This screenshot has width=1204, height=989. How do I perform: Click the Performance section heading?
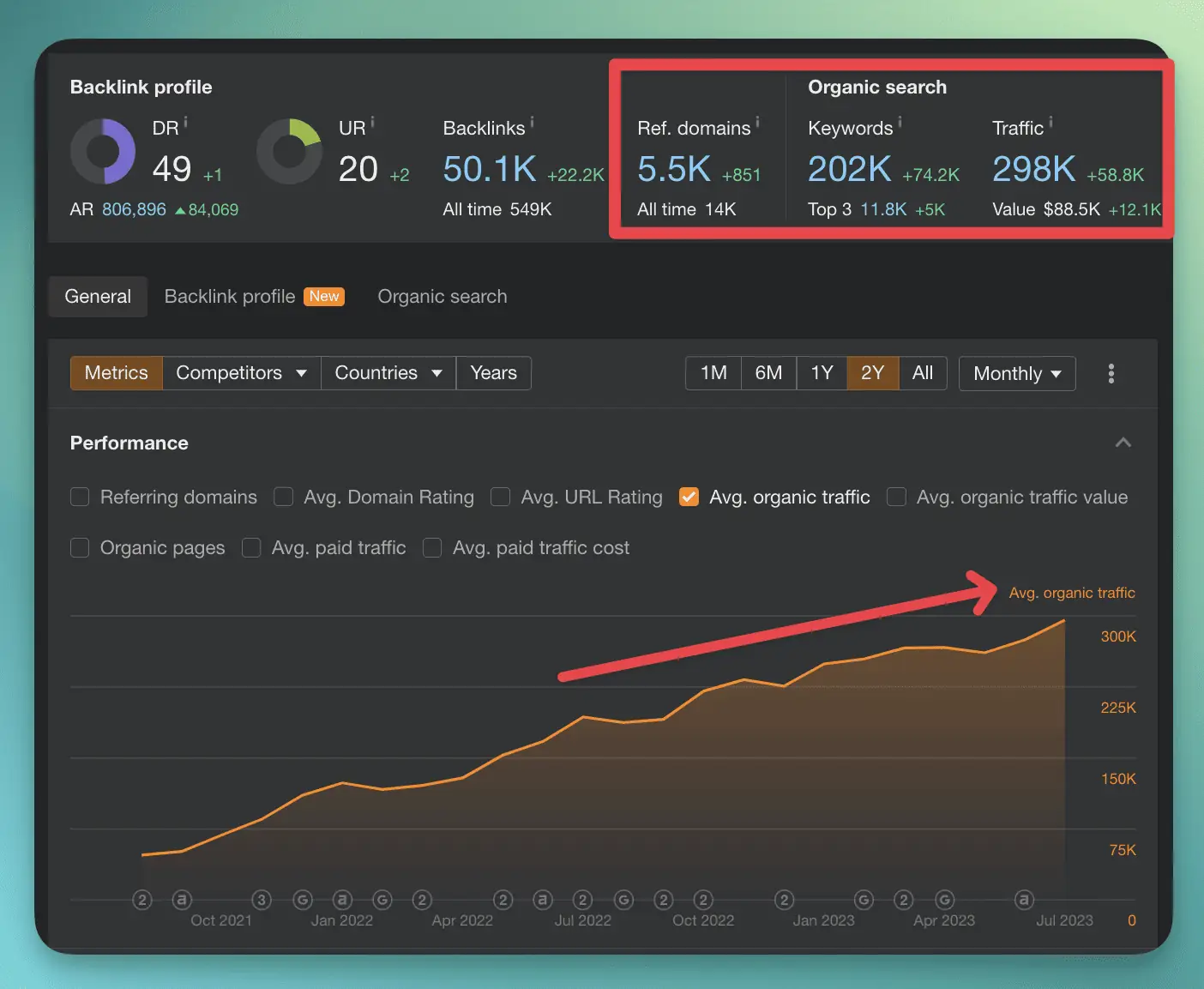129,443
